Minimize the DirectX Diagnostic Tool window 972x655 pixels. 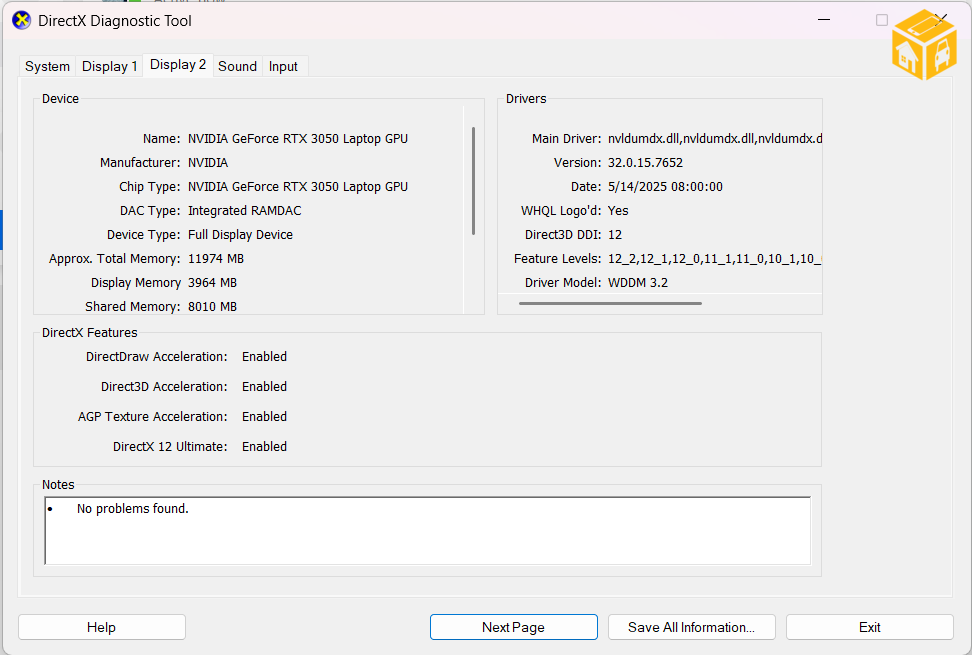(x=823, y=20)
